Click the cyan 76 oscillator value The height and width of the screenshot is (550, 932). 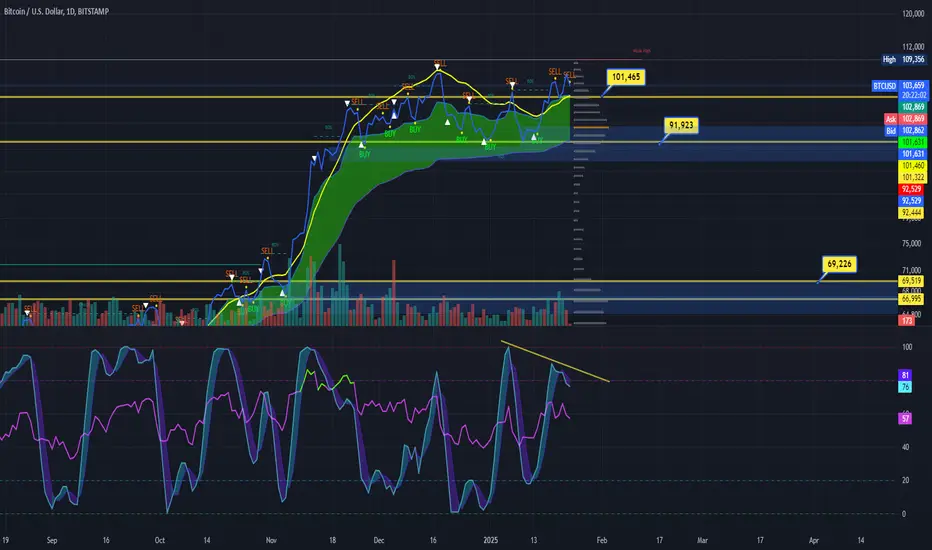[x=905, y=387]
